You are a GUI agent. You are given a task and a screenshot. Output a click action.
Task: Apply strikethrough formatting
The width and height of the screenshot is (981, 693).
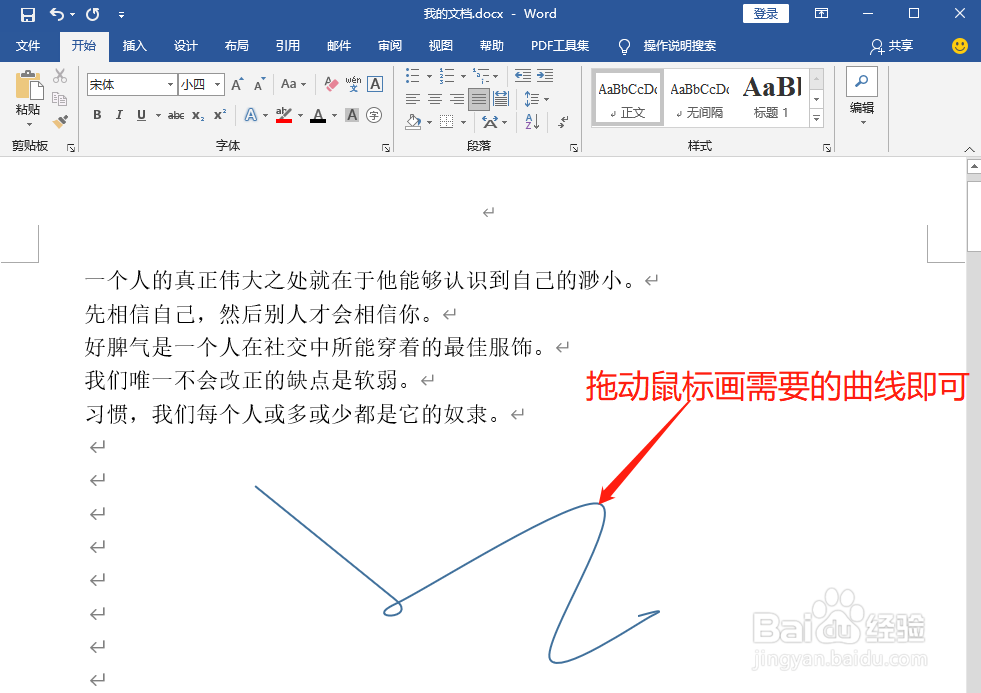tap(177, 115)
